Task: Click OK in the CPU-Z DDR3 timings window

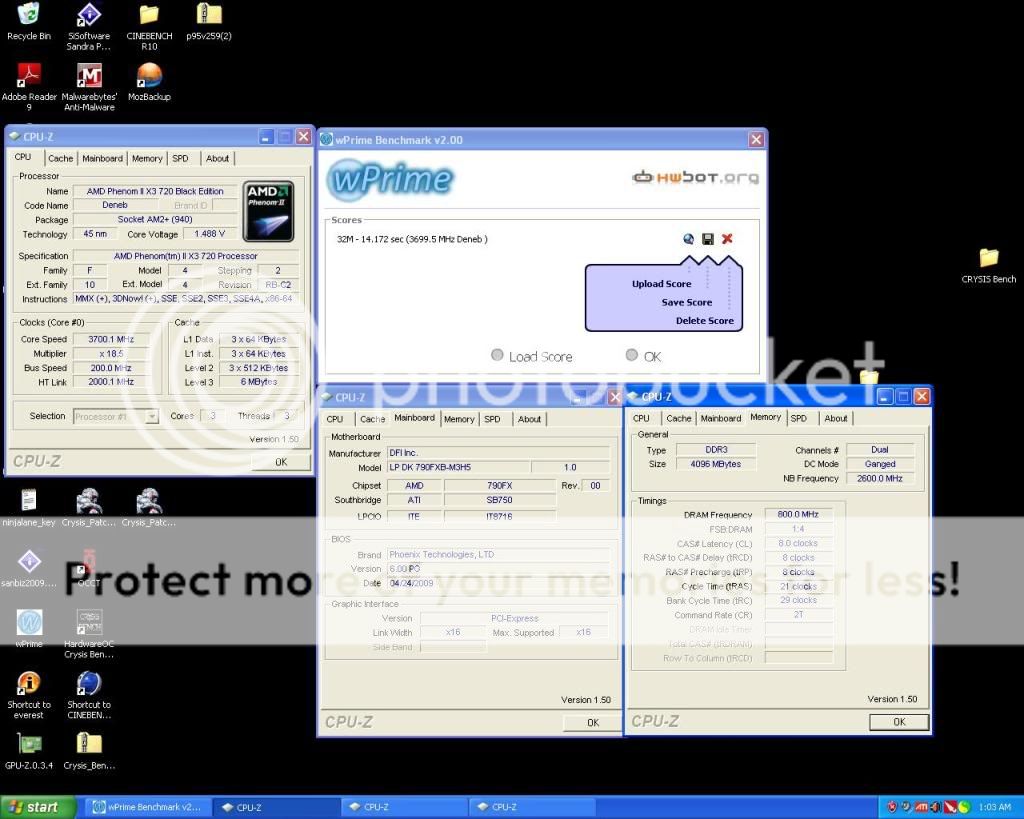Action: tap(899, 722)
